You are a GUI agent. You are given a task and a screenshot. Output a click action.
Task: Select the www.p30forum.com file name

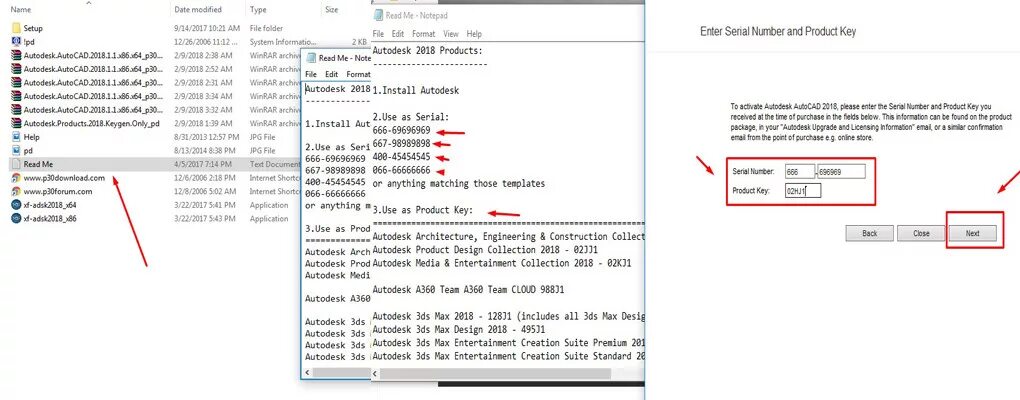pyautogui.click(x=57, y=191)
